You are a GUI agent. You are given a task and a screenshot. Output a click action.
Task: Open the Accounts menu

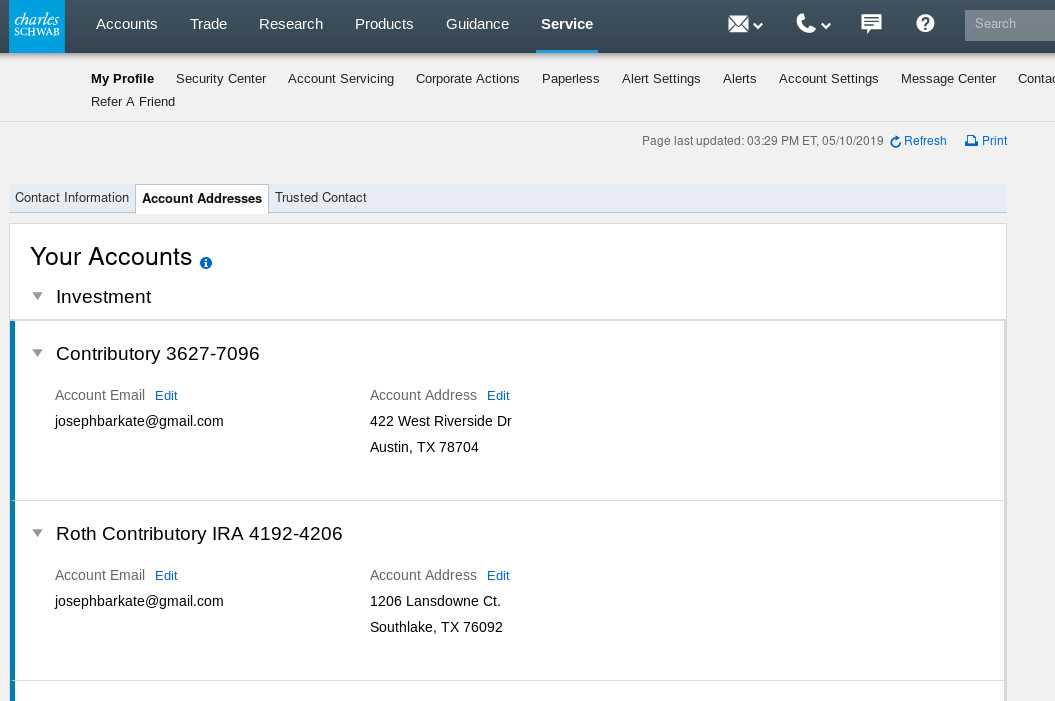[126, 24]
